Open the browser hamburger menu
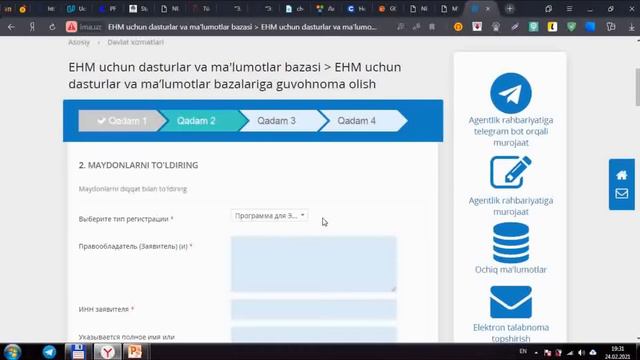 pyautogui.click(x=569, y=9)
